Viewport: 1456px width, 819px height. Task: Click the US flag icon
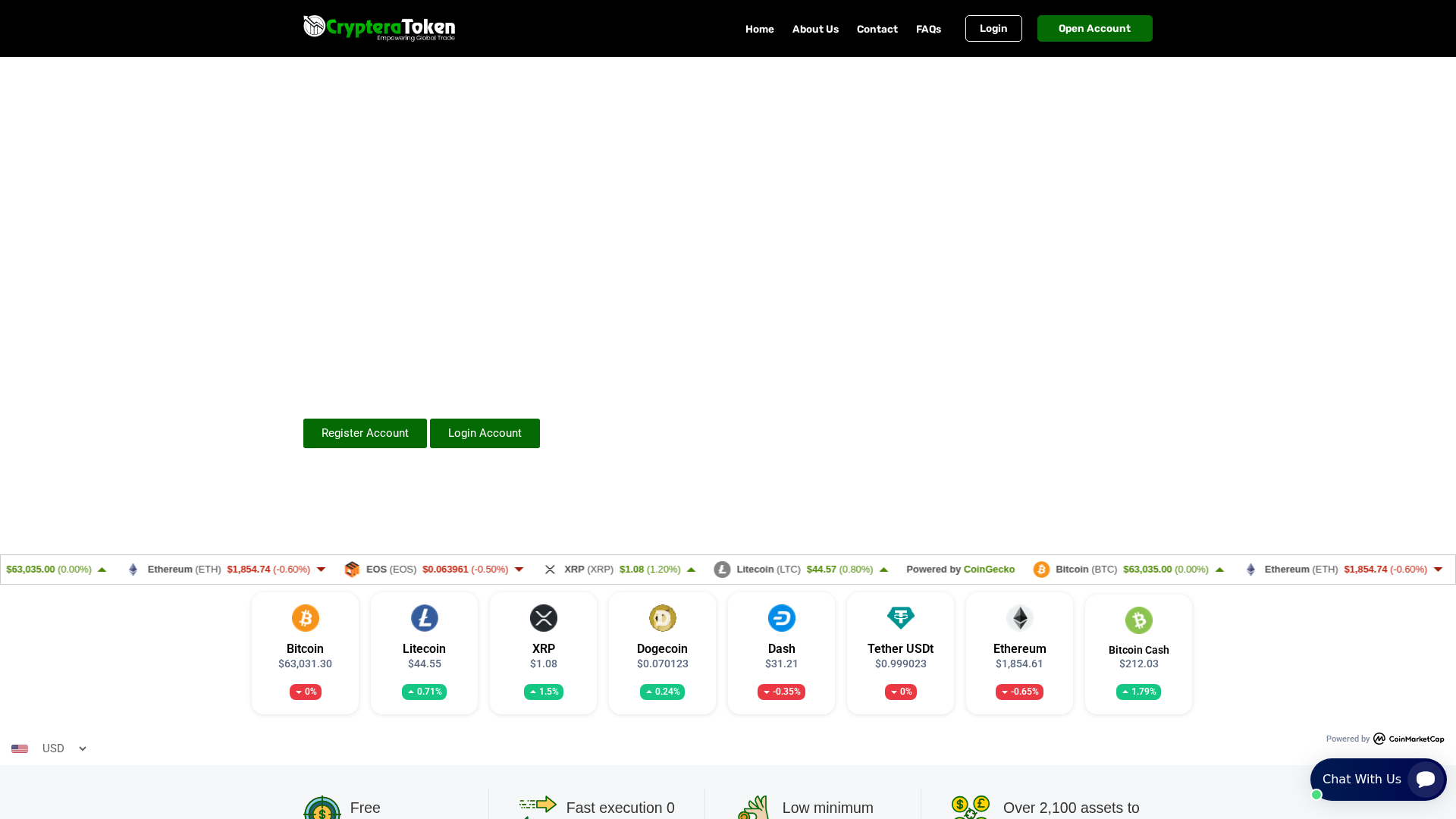pyautogui.click(x=20, y=748)
